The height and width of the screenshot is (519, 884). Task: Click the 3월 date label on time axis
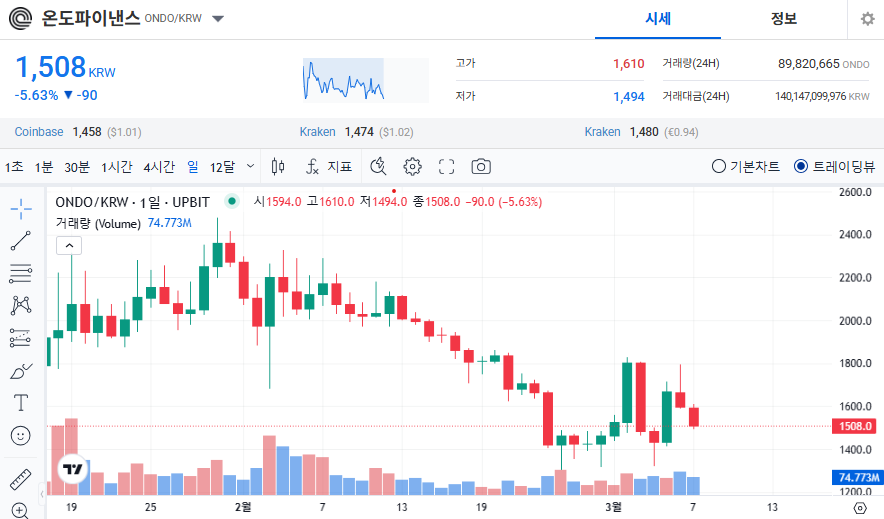(613, 507)
